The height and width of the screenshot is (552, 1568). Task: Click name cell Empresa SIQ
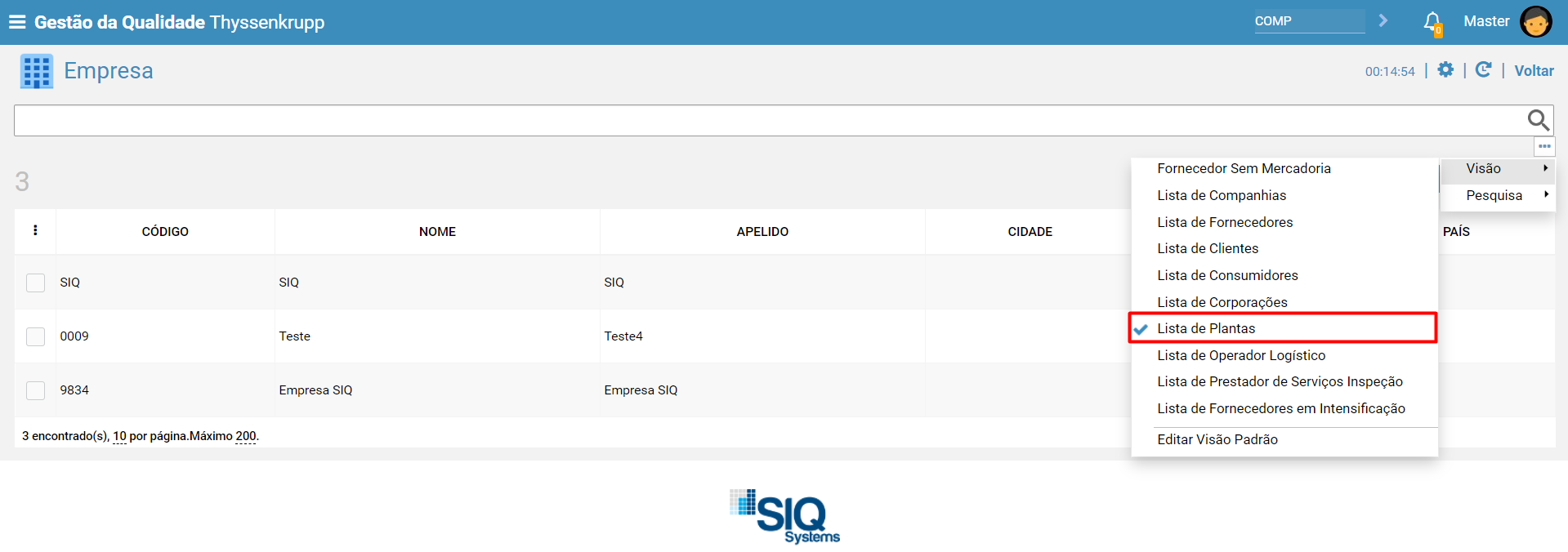click(315, 390)
